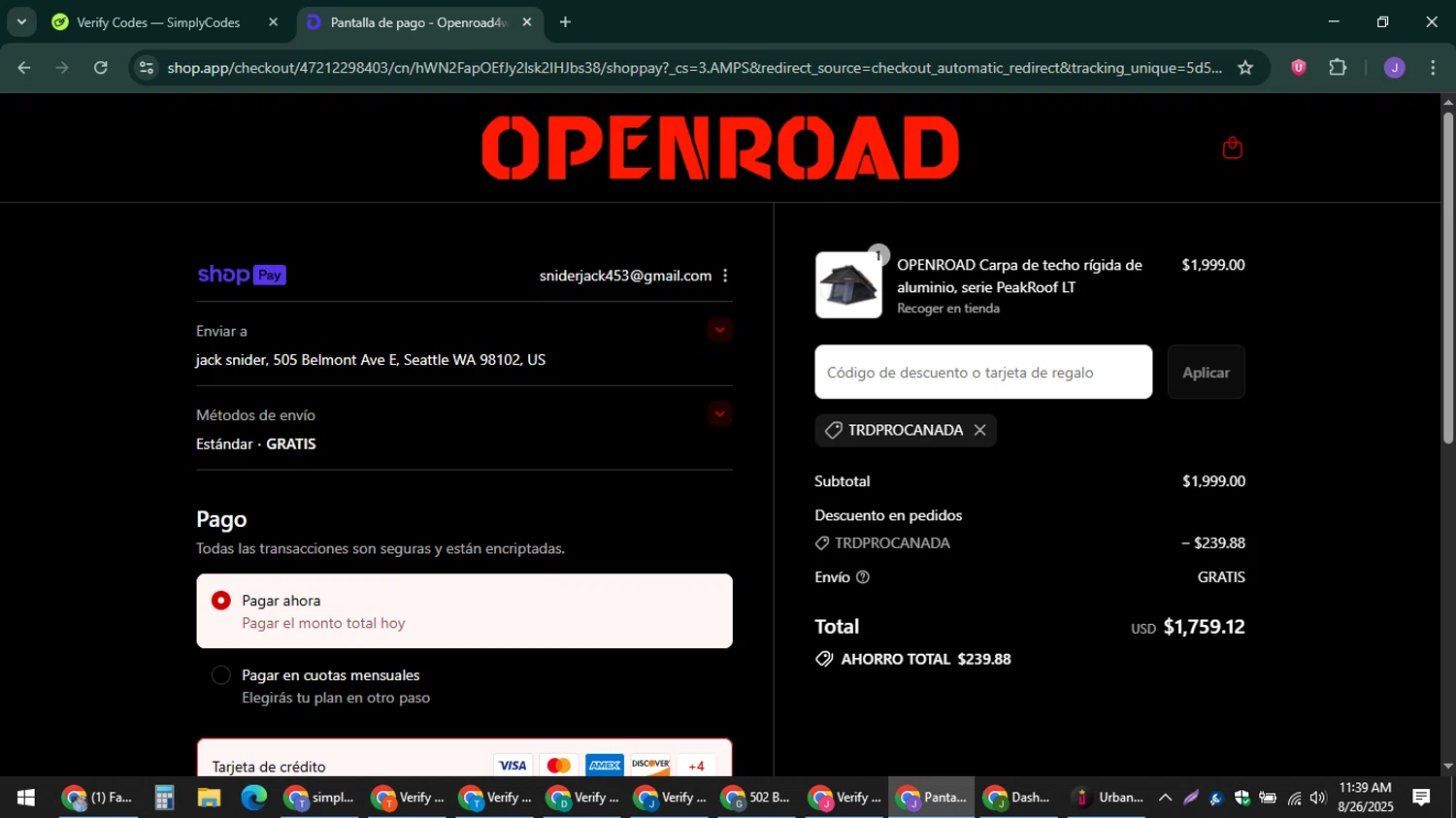Go back to the previous page
Image resolution: width=1456 pixels, height=818 pixels.
[24, 68]
